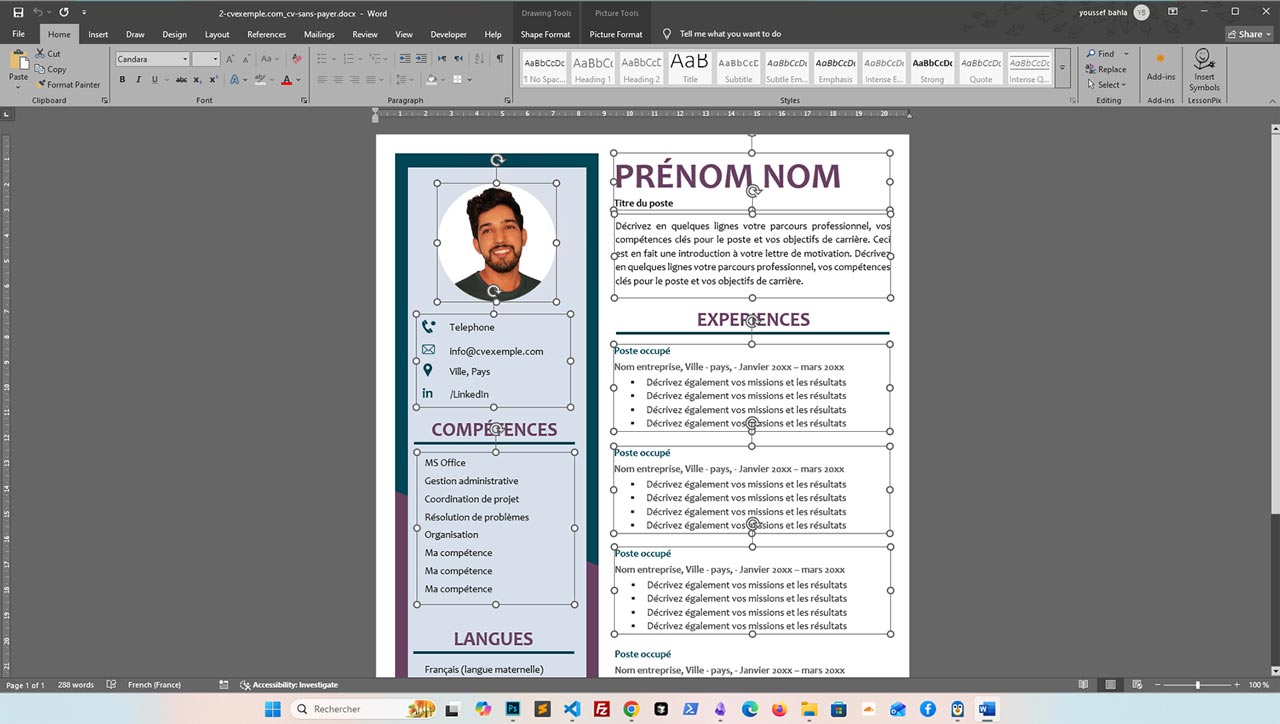Align text to the left
Viewport: 1280px width, 724px height.
coord(323,80)
